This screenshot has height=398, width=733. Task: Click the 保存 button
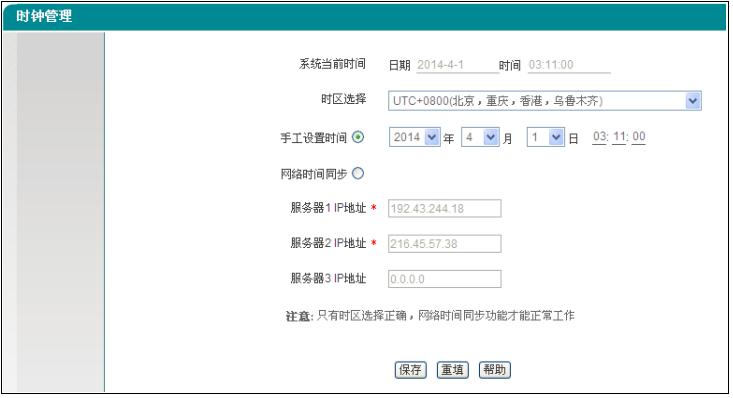[410, 370]
